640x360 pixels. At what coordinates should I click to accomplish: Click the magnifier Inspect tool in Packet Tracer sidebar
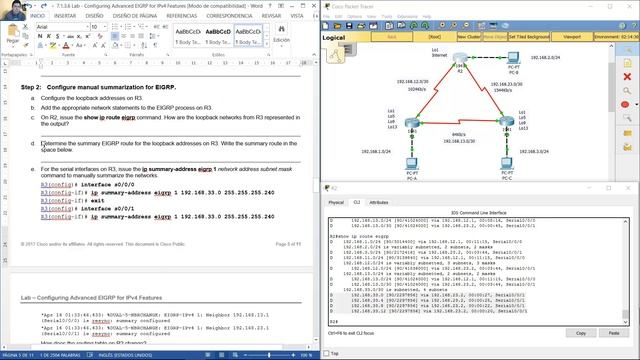coord(627,91)
